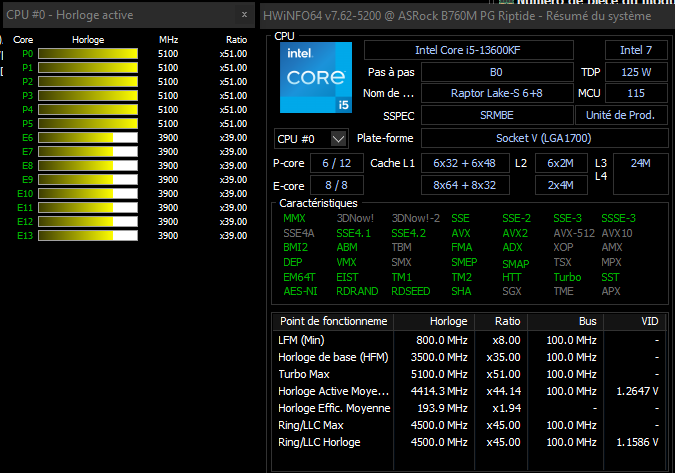Screen dimensions: 675x473
Task: Select the Ring/LLC Horloge row
Action: [x=469, y=442]
